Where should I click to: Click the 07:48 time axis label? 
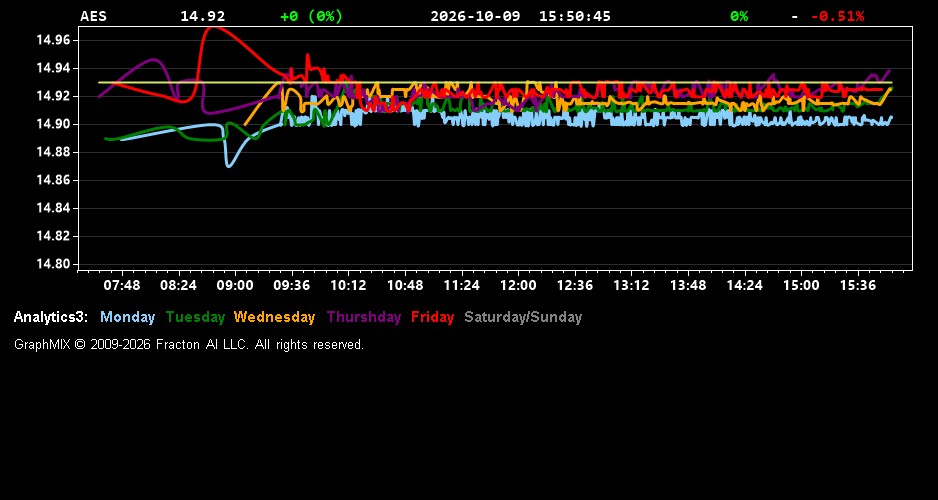pyautogui.click(x=122, y=286)
